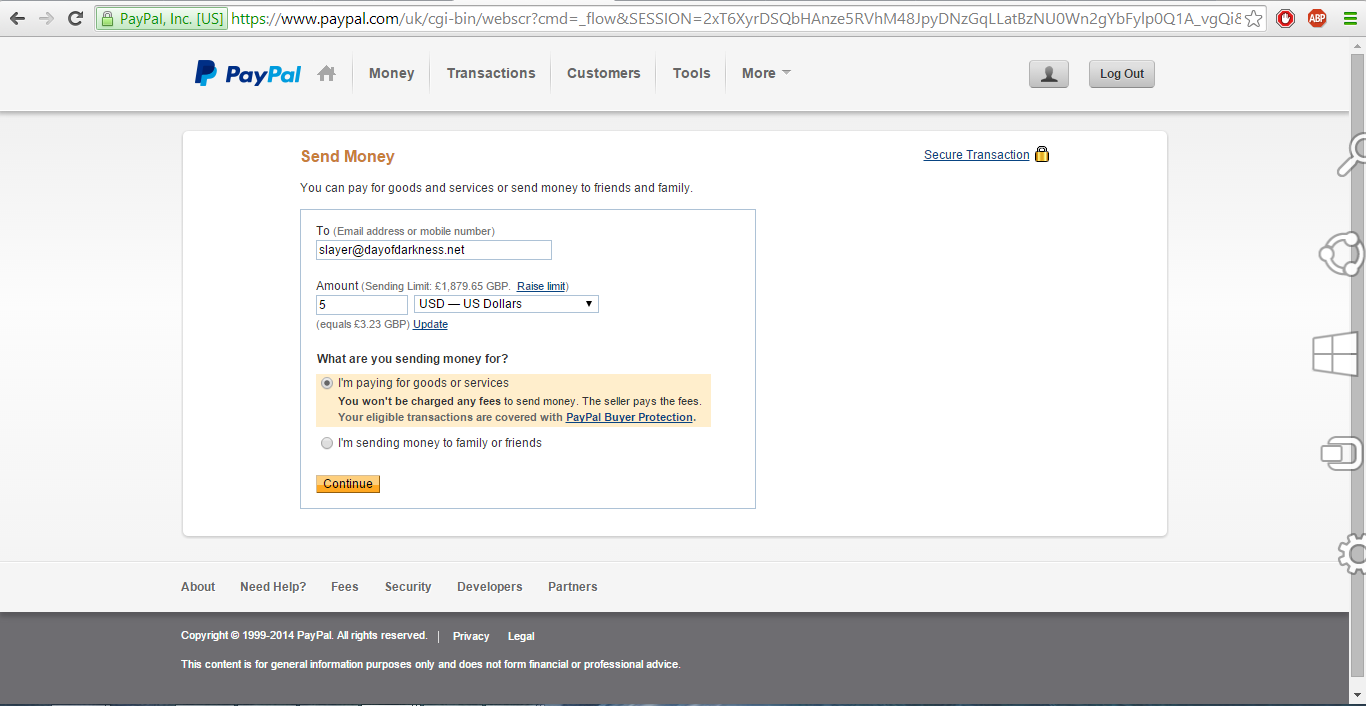Click the Amount input field

tap(362, 304)
